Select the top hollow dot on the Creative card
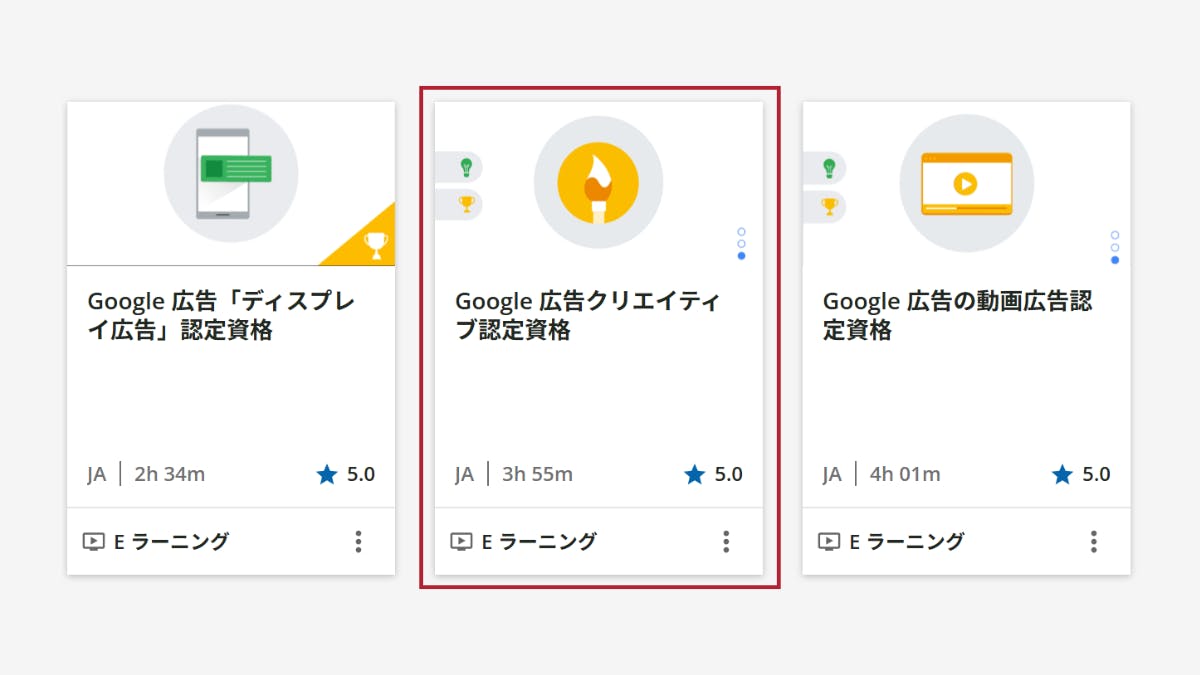Image resolution: width=1200 pixels, height=675 pixels. [741, 232]
